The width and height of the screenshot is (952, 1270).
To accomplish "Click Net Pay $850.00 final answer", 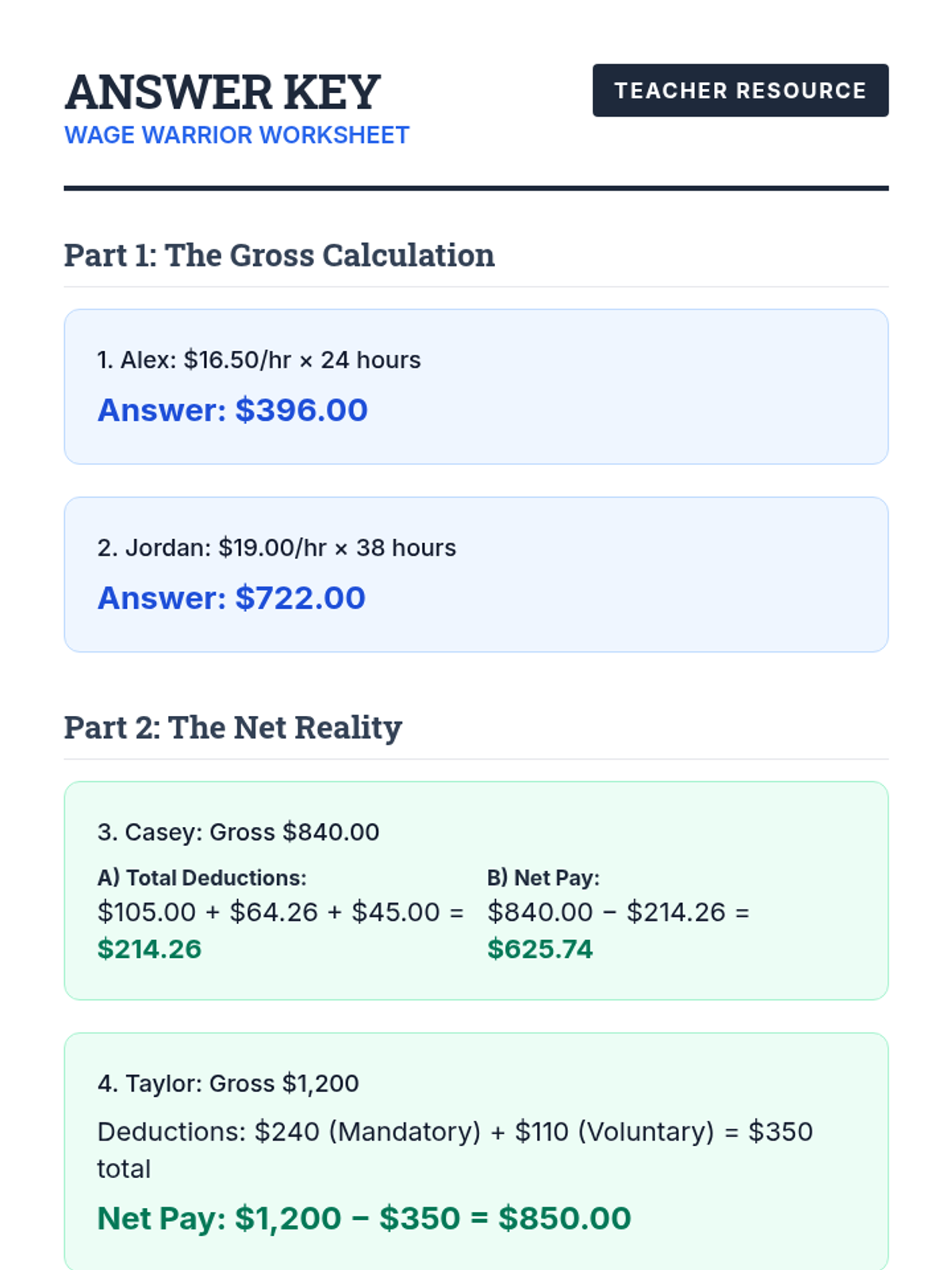I will point(363,1218).
